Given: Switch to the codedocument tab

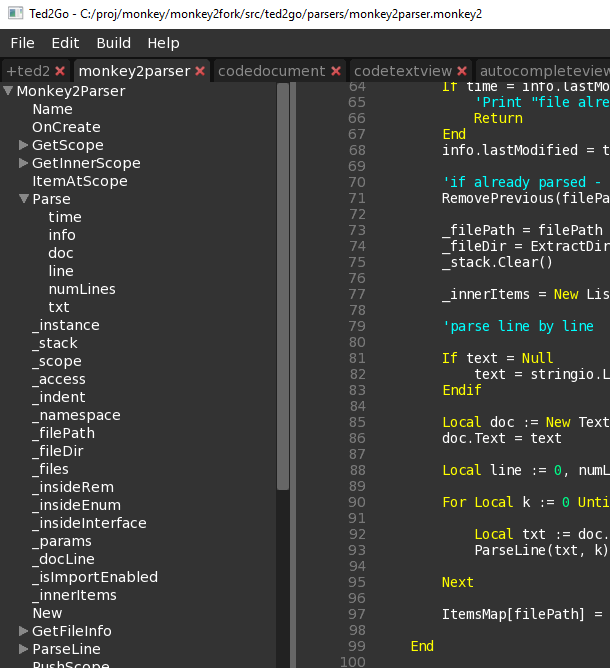Looking at the screenshot, I should point(271,71).
